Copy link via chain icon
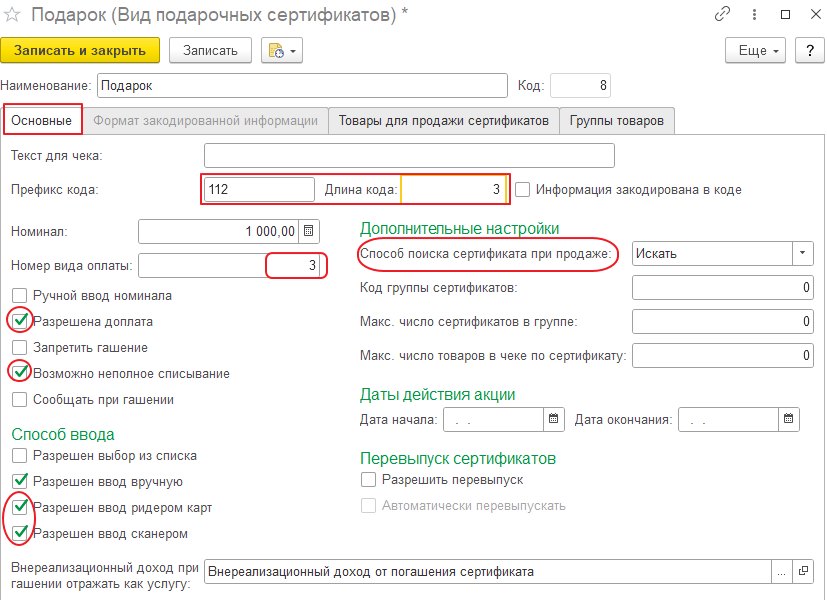This screenshot has width=827, height=600. (722, 14)
